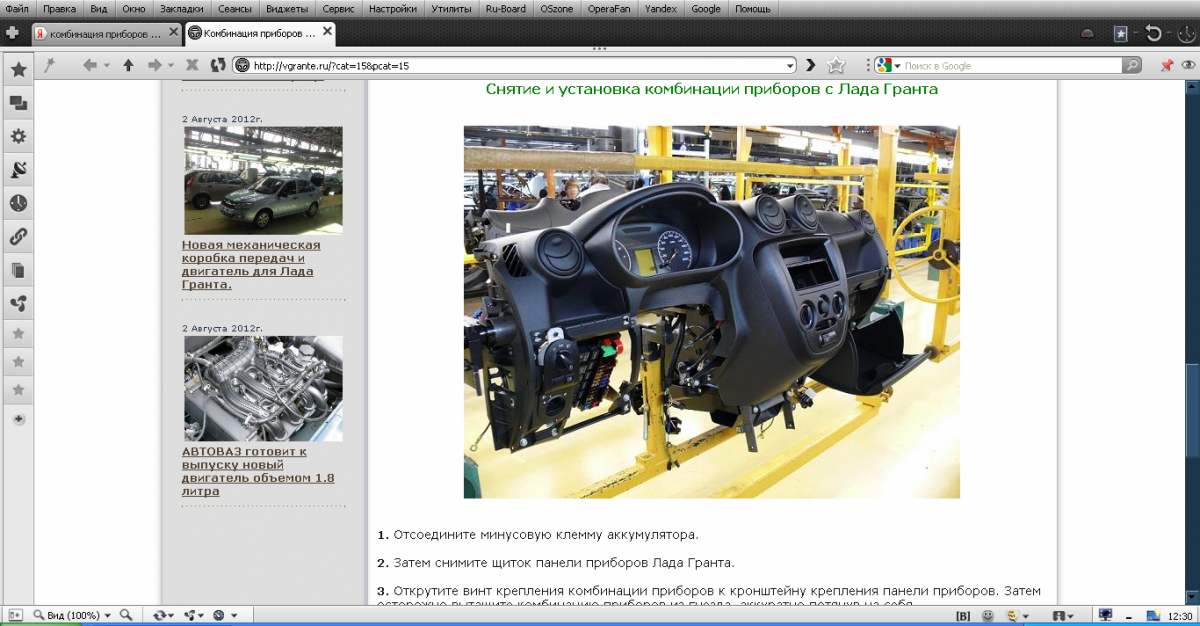Click the system clock showing 12:30
This screenshot has width=1200, height=626.
point(1180,616)
